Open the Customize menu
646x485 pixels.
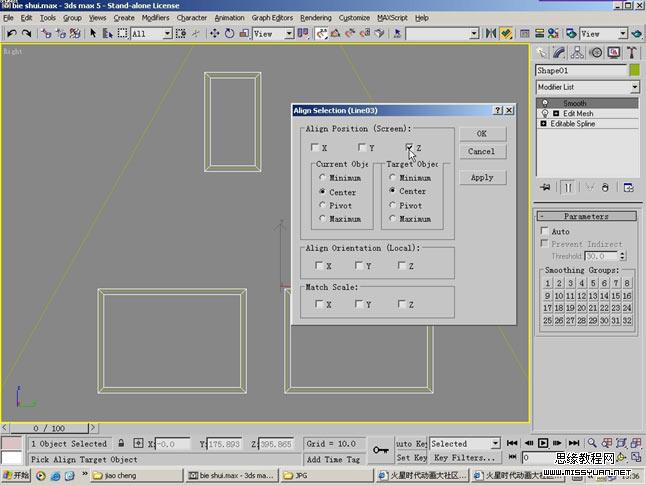click(x=354, y=18)
